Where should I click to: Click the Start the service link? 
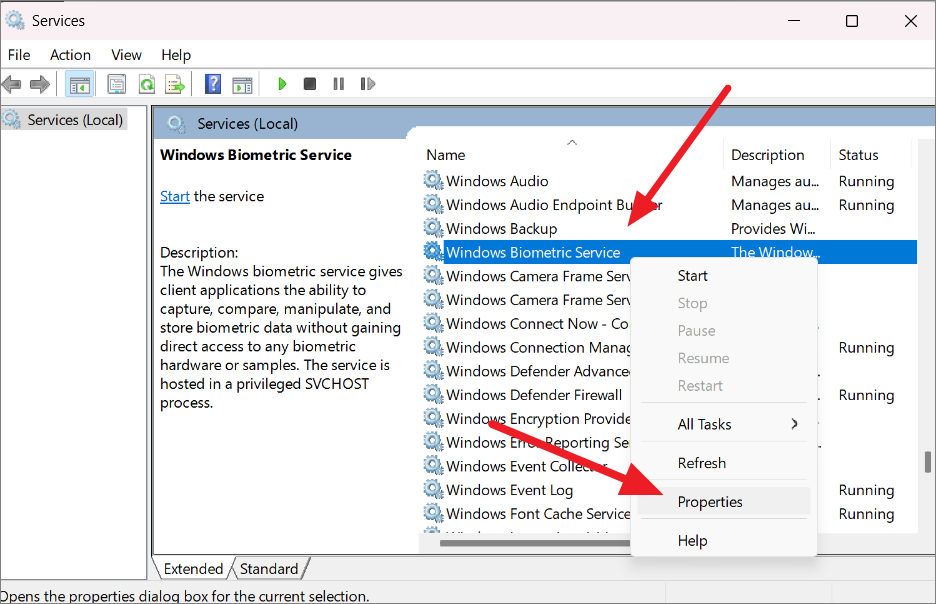point(175,196)
